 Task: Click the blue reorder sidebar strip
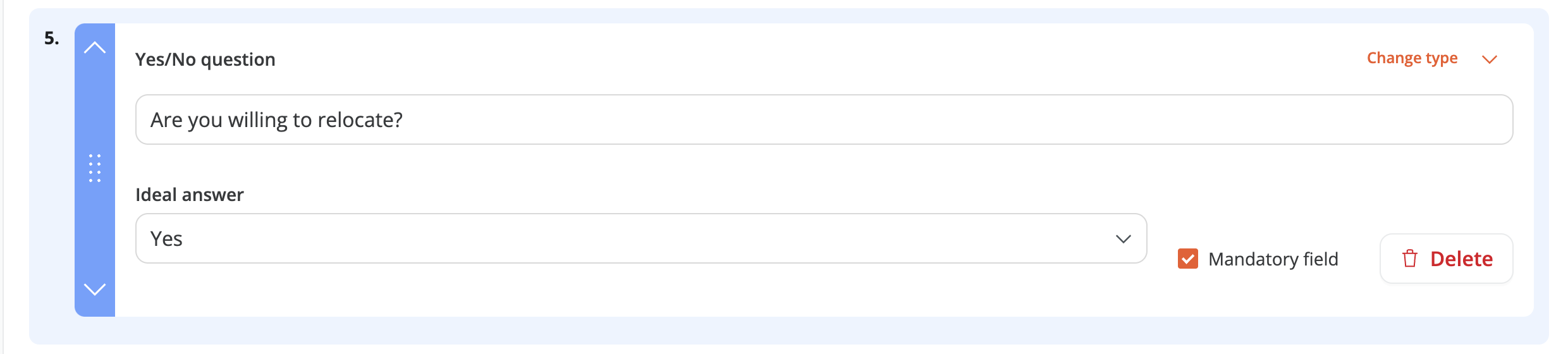click(x=95, y=170)
